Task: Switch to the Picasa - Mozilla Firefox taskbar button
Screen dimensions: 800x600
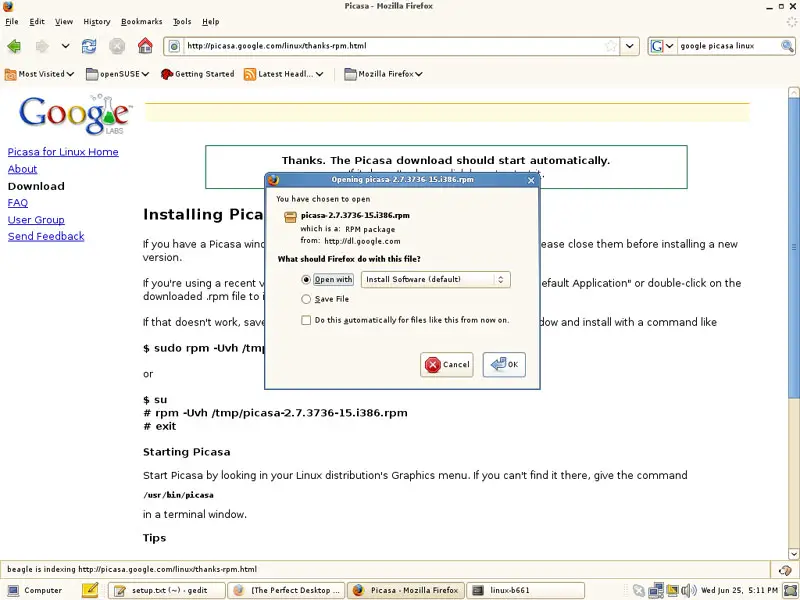Action: coord(406,590)
